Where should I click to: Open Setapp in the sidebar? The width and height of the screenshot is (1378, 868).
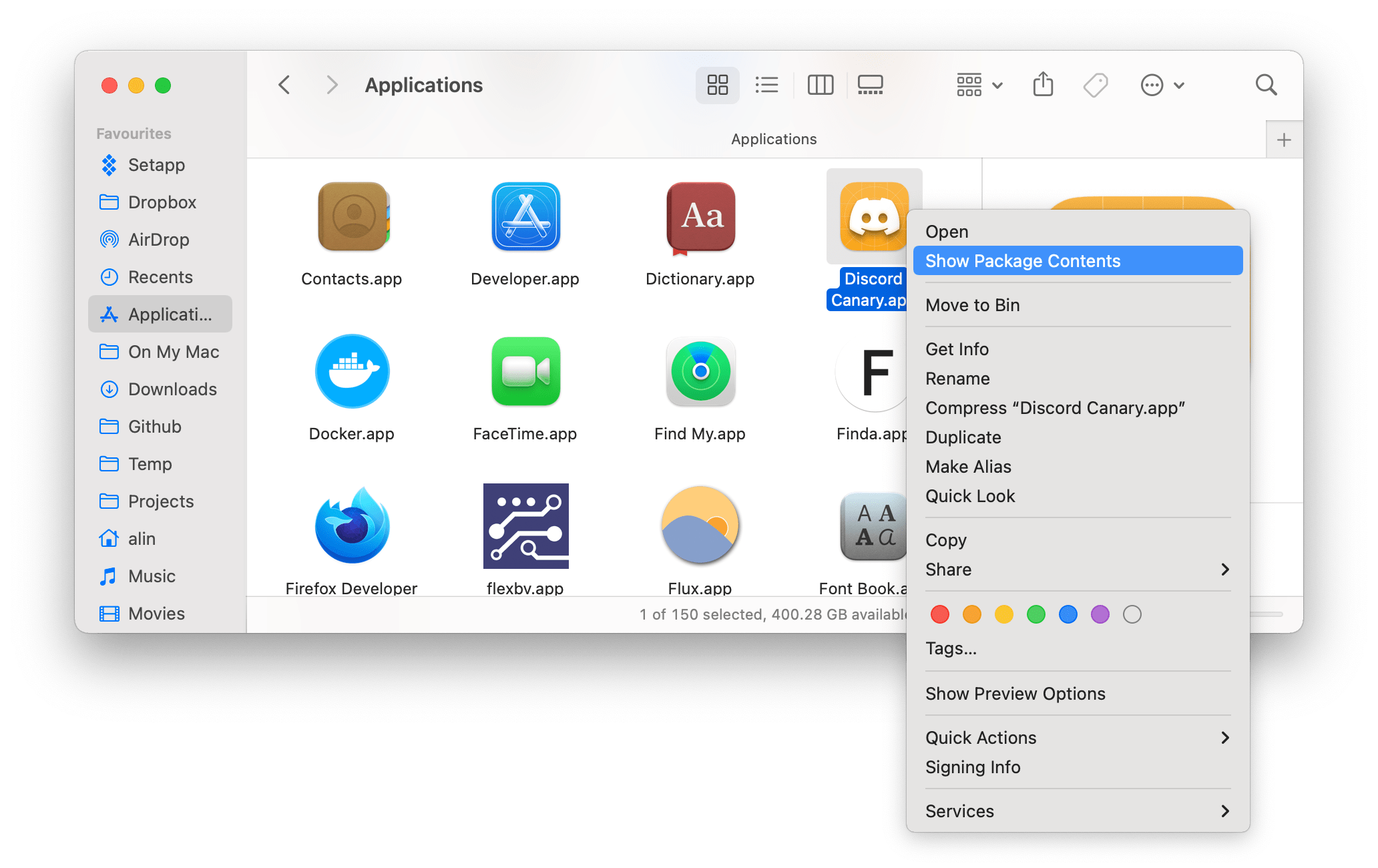click(160, 165)
